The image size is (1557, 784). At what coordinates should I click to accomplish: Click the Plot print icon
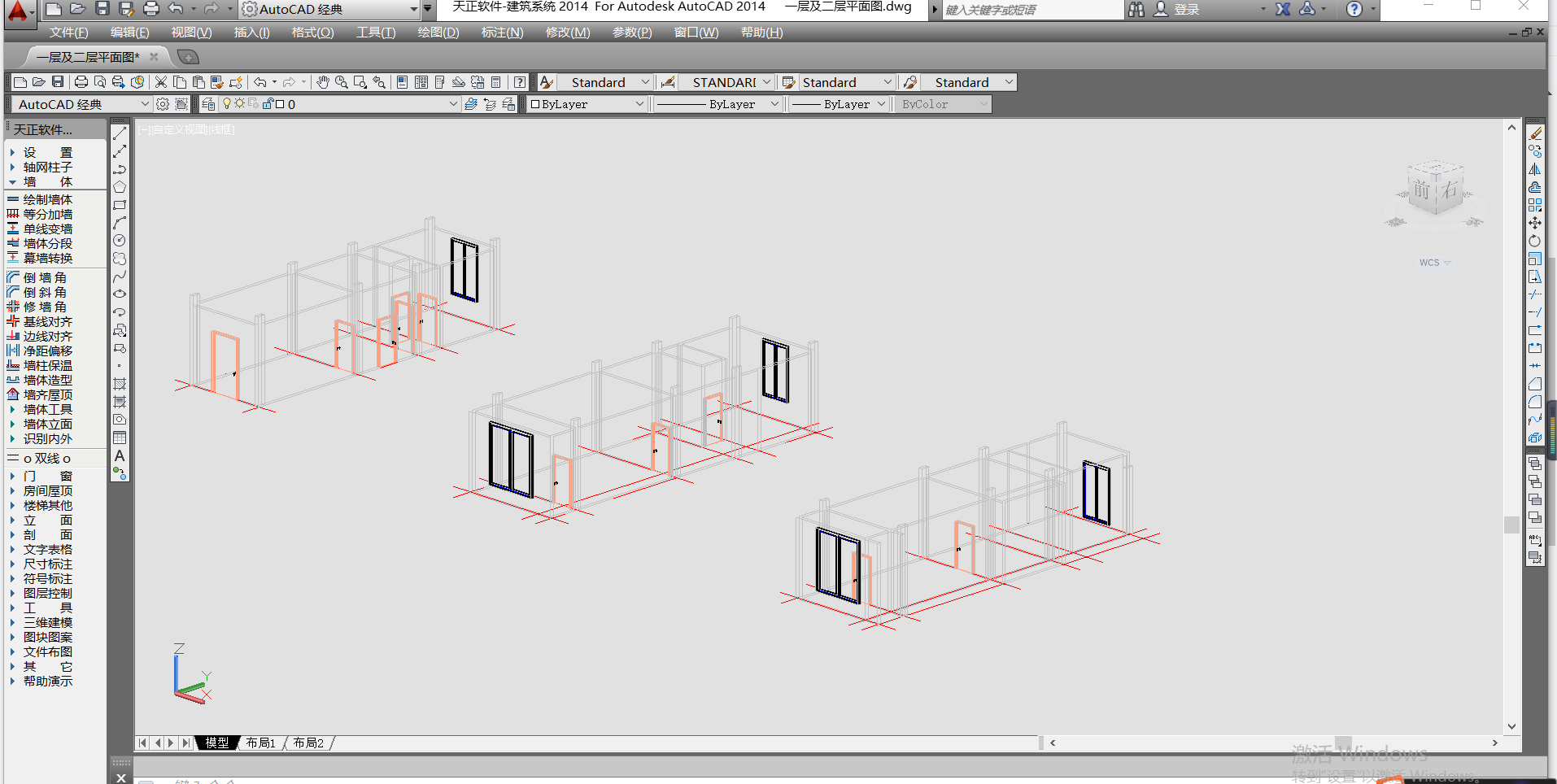pos(81,82)
